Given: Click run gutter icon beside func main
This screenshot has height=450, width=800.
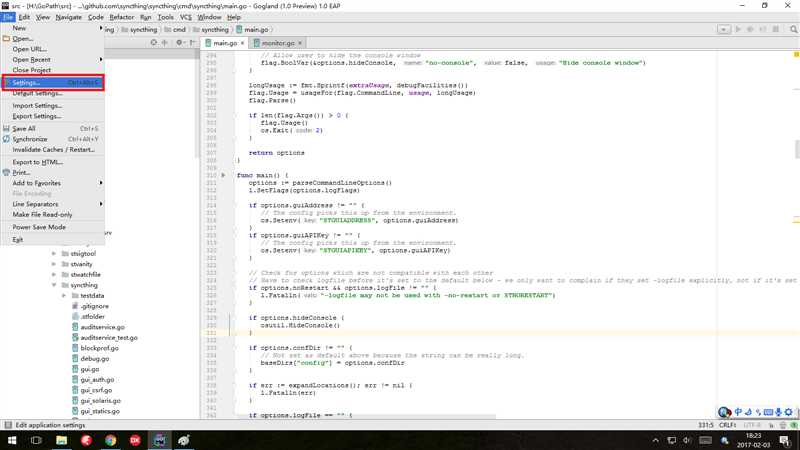Looking at the screenshot, I should click(x=223, y=175).
